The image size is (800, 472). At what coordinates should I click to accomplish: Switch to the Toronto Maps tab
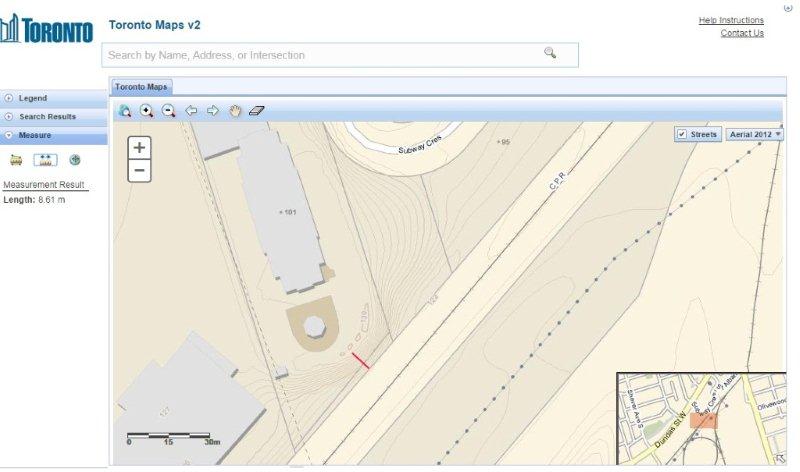tap(141, 87)
